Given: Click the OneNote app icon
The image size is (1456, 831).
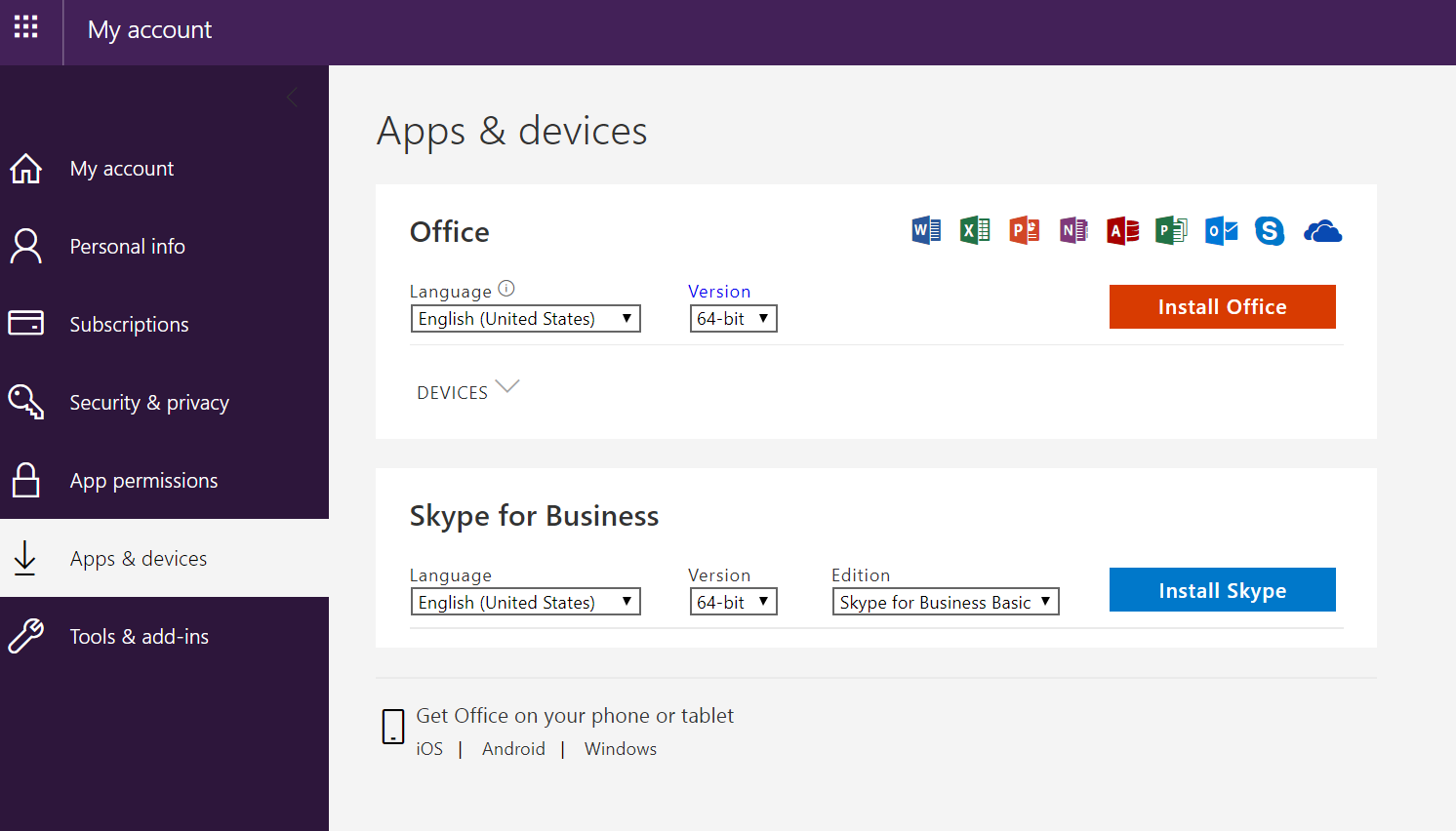Looking at the screenshot, I should [1073, 231].
